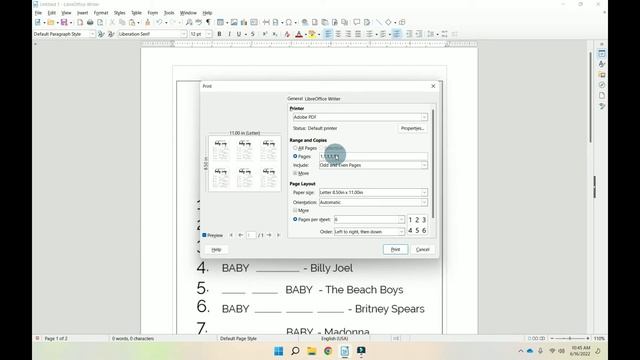This screenshot has height=360, width=640.
Task: Select the Pages radio button
Action: [x=295, y=156]
